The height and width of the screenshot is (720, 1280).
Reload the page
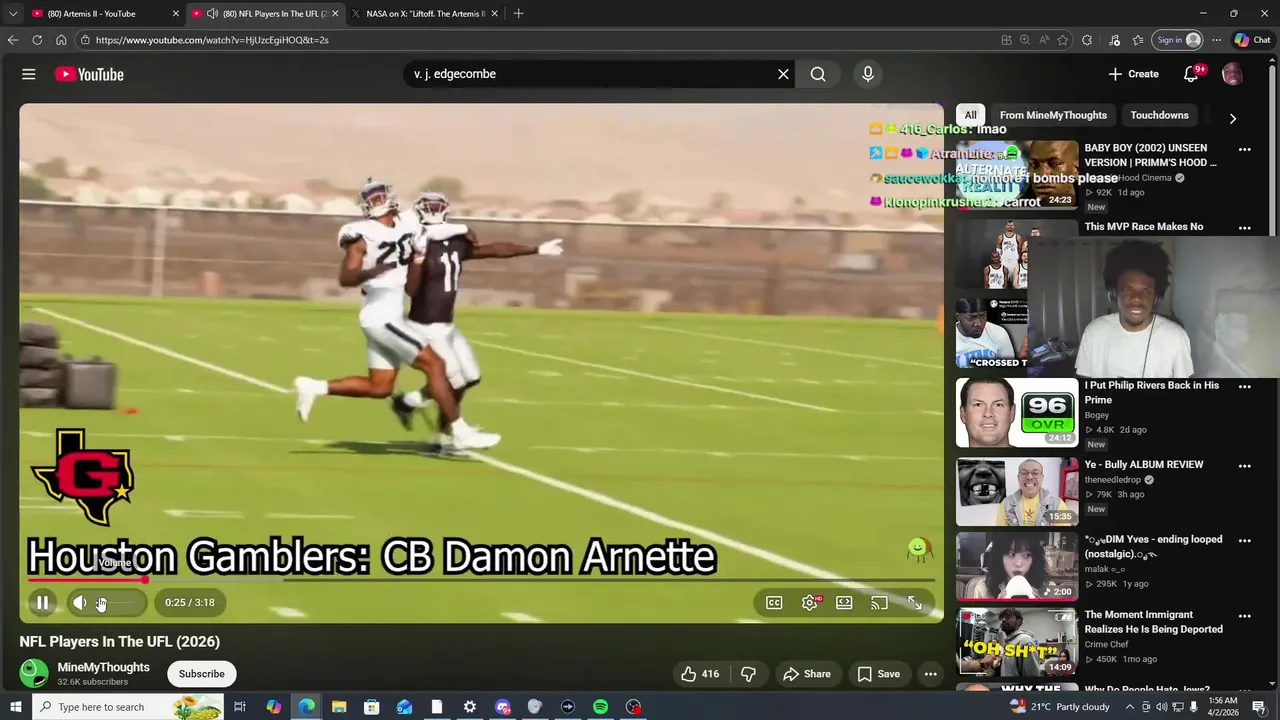37,40
